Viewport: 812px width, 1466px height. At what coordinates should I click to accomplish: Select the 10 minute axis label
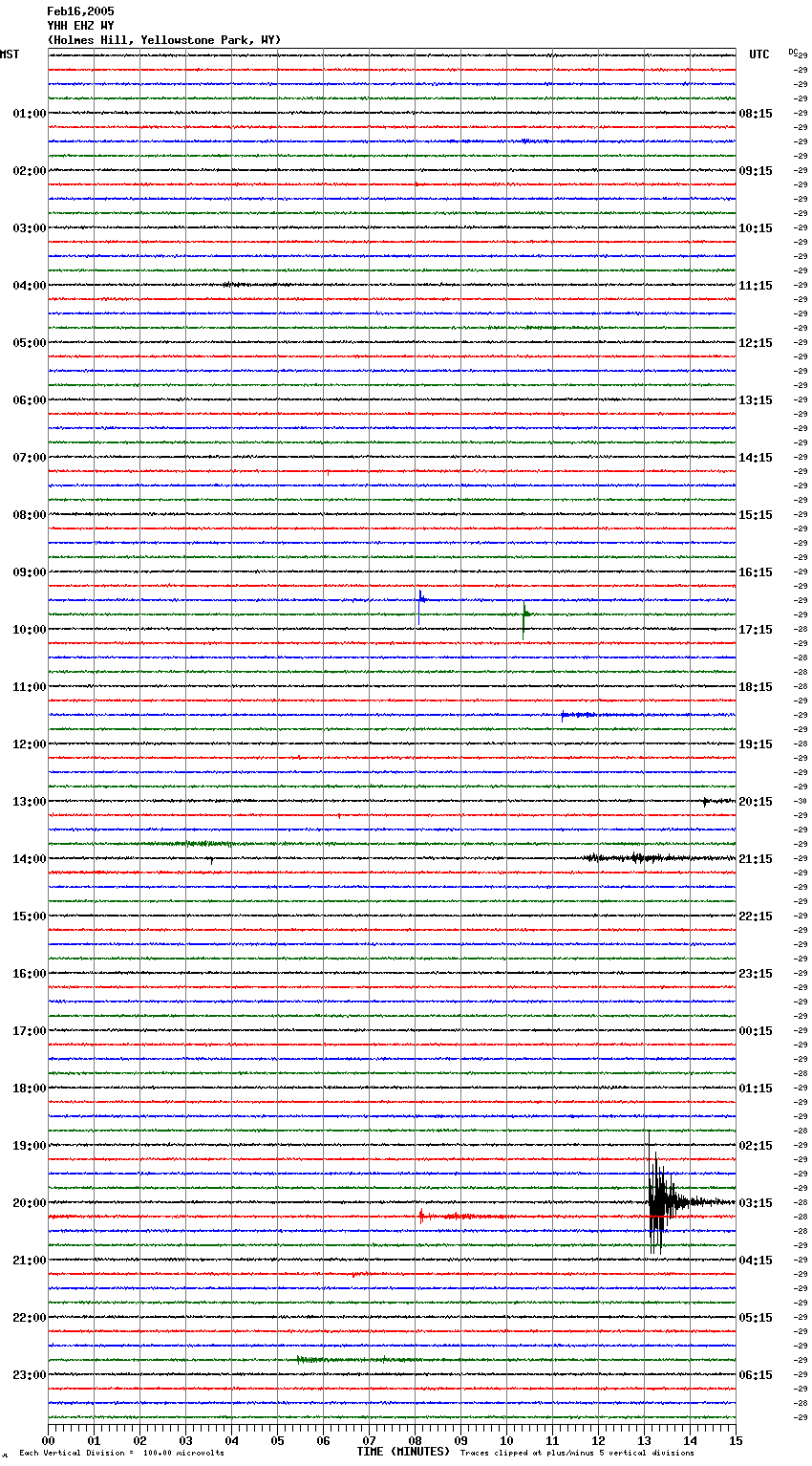tap(506, 1440)
